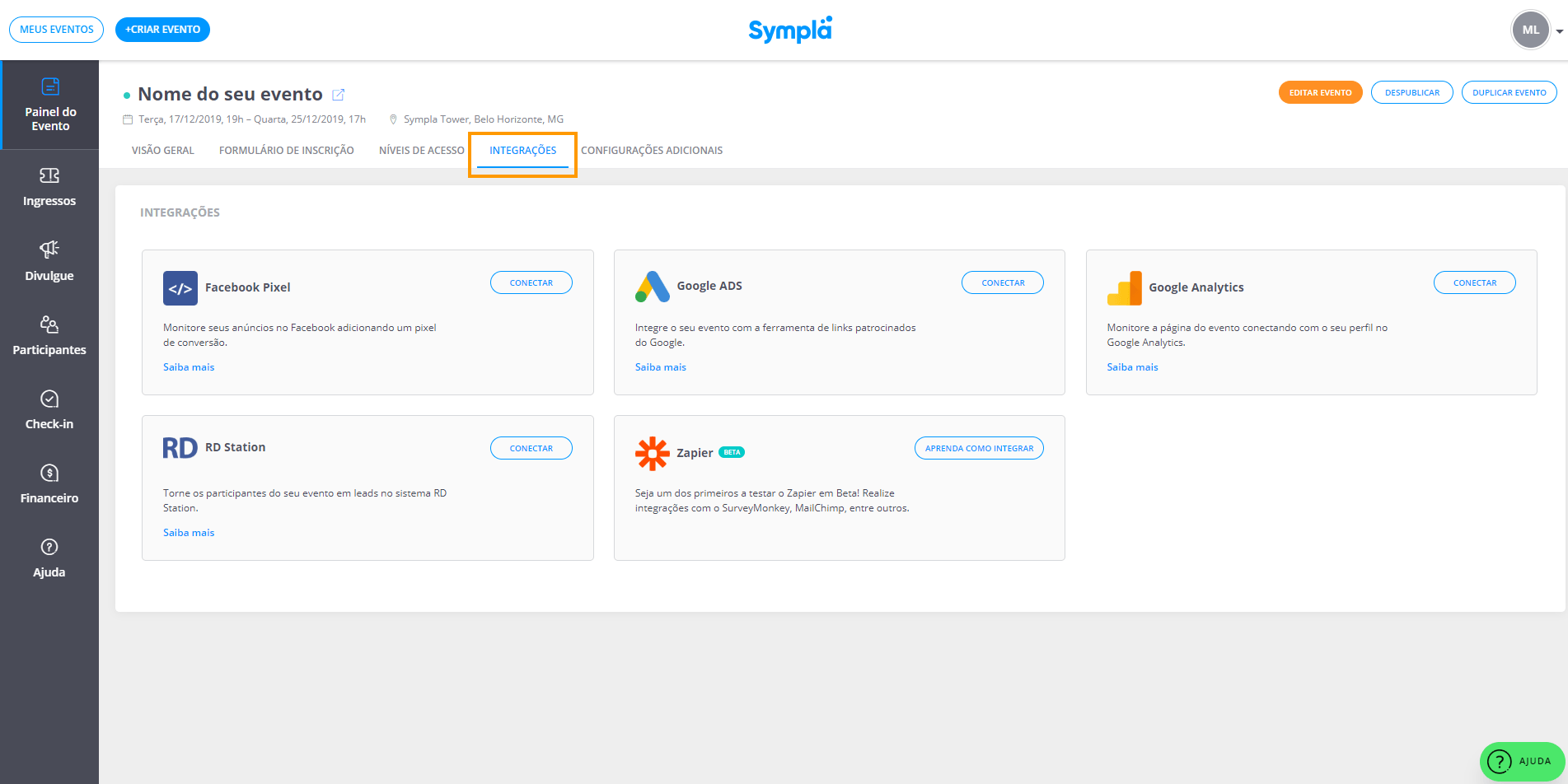Click the location pin icon beside venue

tap(393, 119)
